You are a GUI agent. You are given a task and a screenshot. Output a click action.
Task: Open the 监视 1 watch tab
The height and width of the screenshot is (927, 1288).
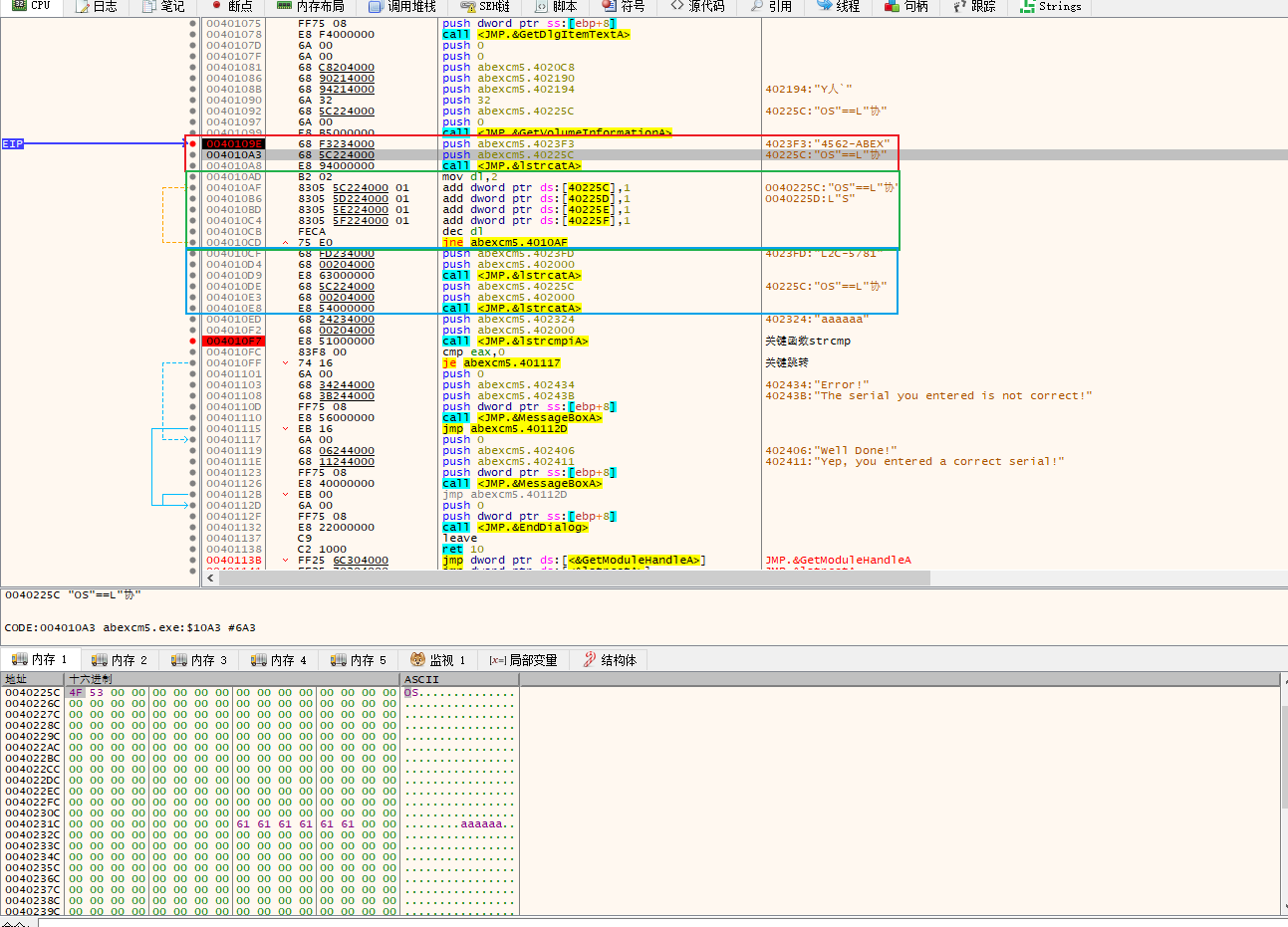pos(438,659)
